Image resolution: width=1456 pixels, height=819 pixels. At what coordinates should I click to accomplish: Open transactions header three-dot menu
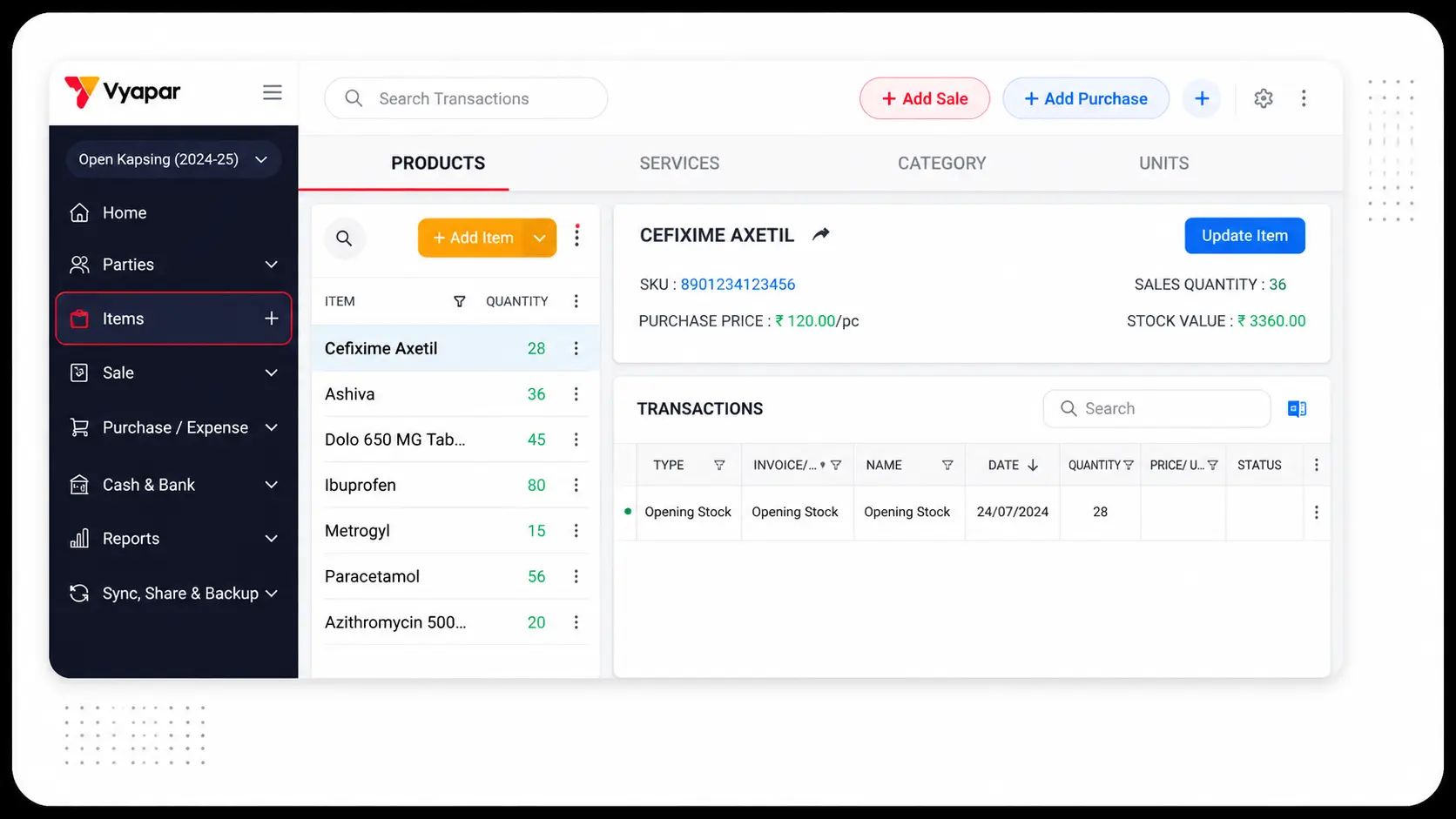[x=1316, y=466]
